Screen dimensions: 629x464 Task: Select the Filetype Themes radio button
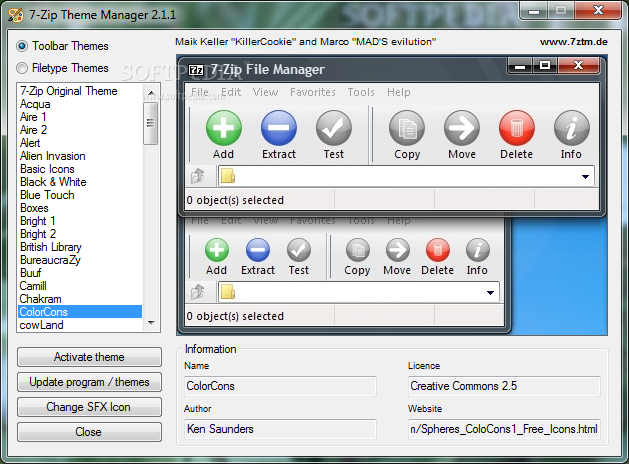22,68
